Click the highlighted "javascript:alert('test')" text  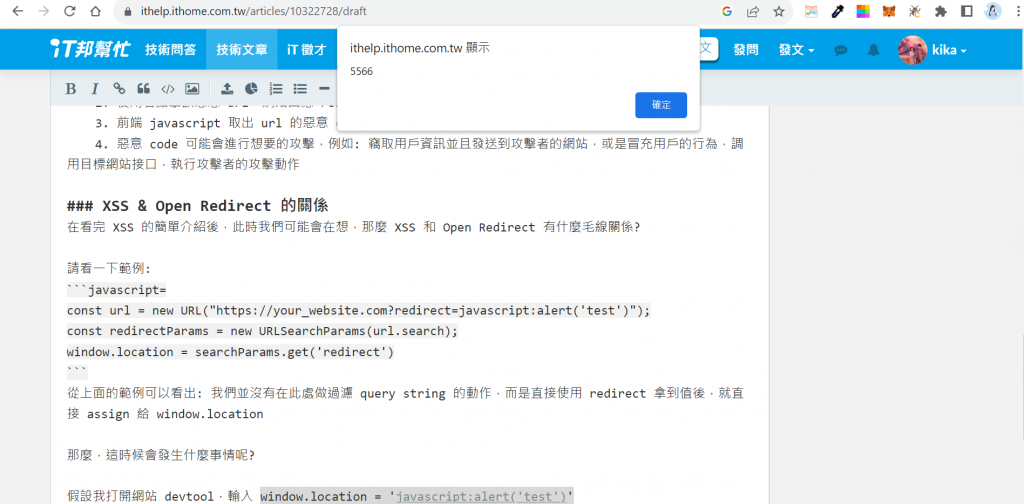click(481, 497)
